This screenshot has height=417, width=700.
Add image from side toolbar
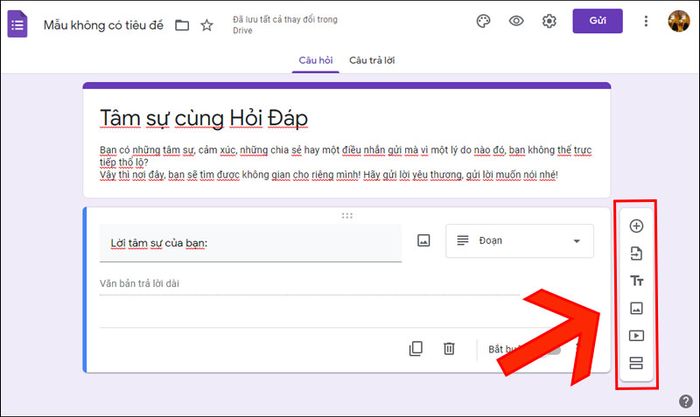pyautogui.click(x=636, y=308)
